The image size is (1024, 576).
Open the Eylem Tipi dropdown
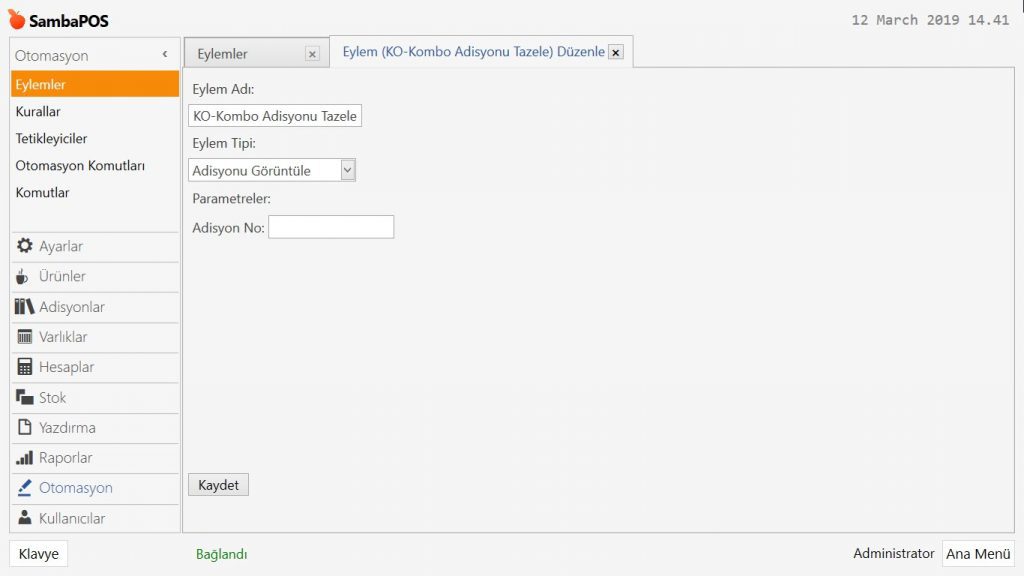coord(347,170)
